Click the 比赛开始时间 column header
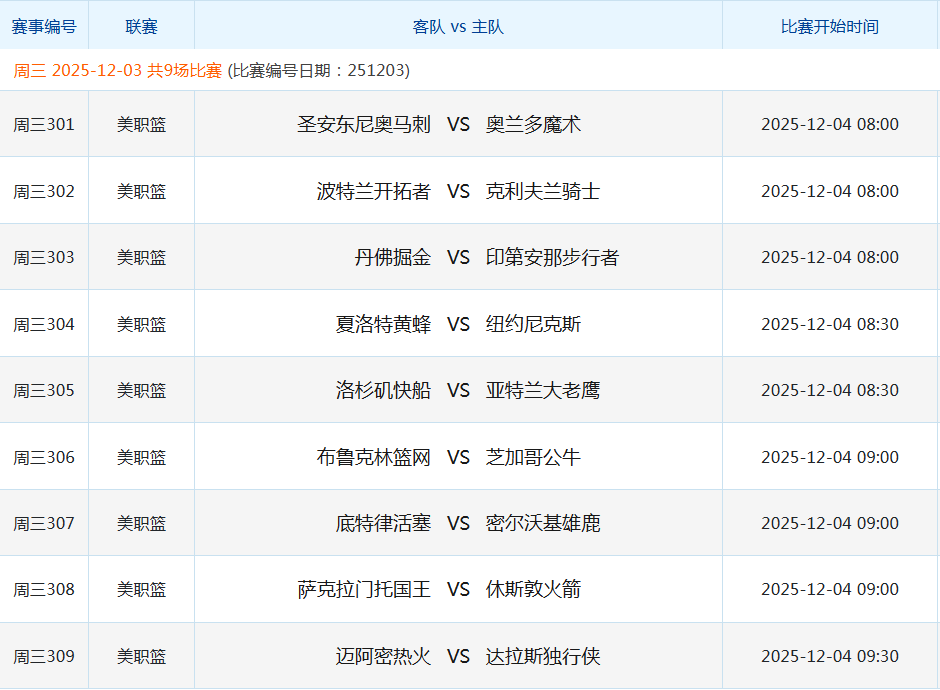Viewport: 940px width, 690px height. pyautogui.click(x=829, y=27)
